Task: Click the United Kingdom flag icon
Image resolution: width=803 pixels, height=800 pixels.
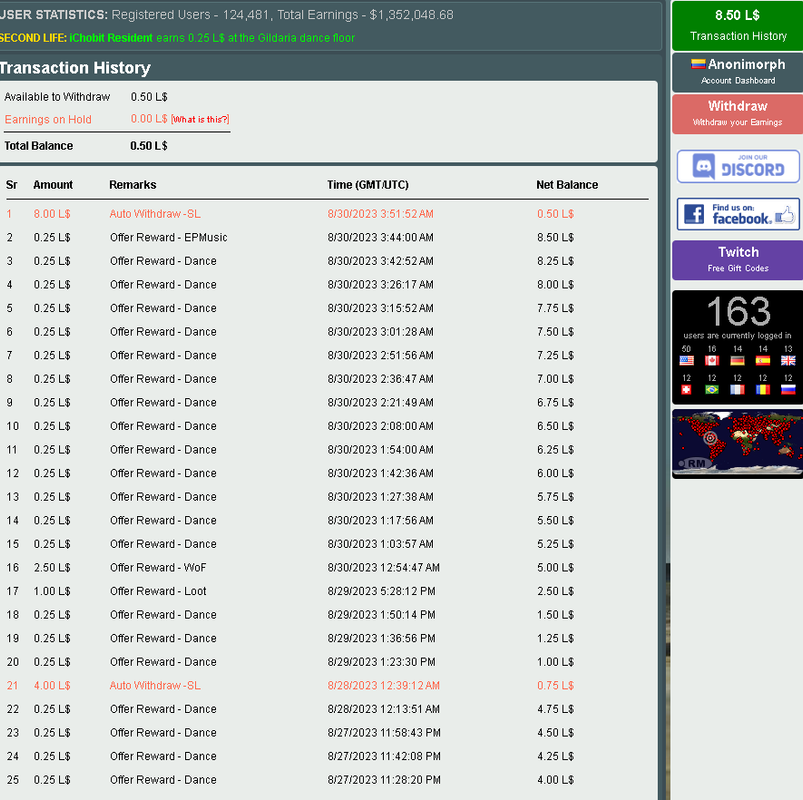Action: [x=788, y=361]
